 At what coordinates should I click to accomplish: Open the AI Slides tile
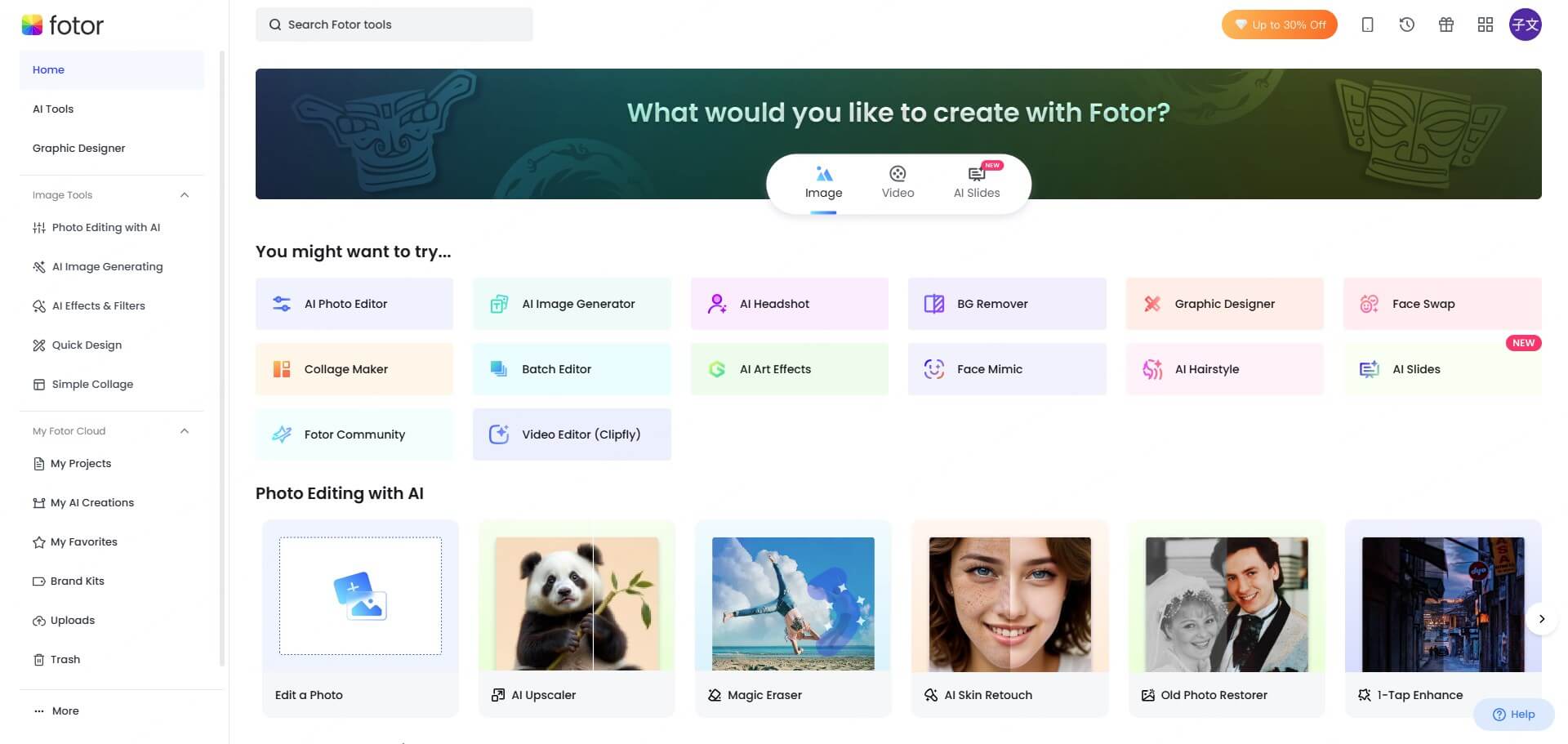pyautogui.click(x=1442, y=369)
